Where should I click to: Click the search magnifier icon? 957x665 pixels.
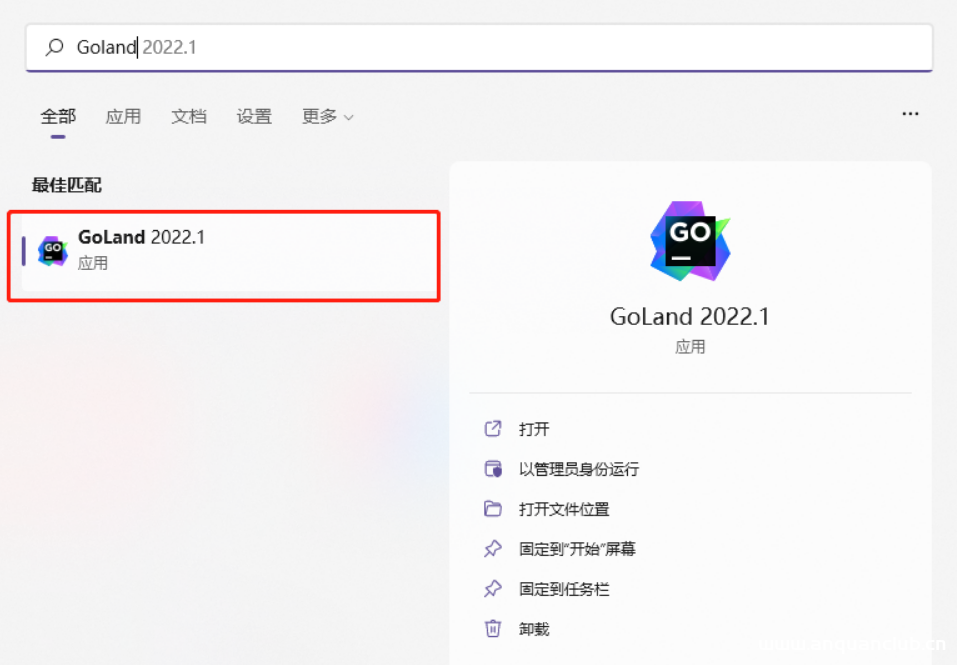[55, 46]
